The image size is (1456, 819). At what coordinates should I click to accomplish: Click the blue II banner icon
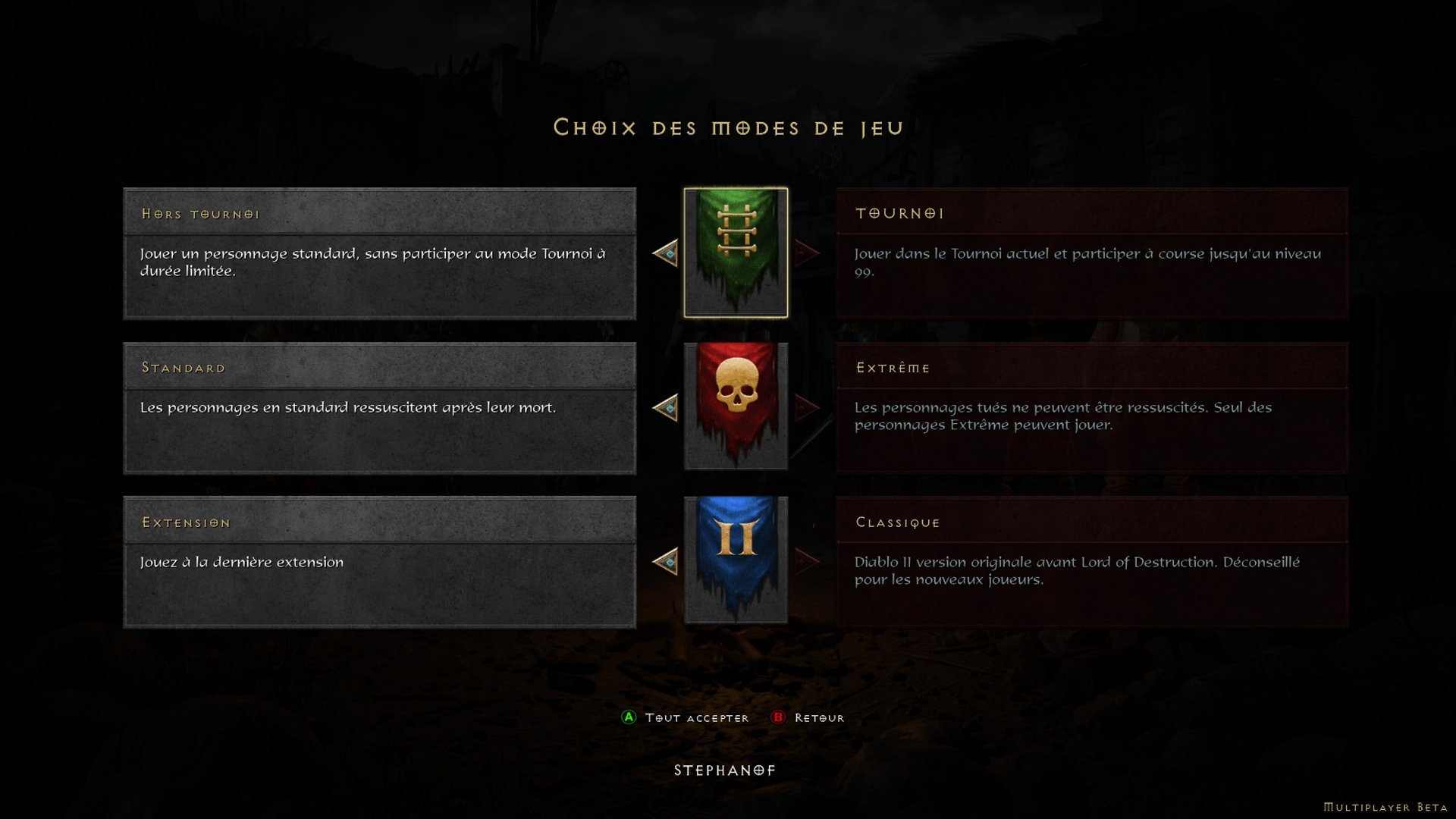pyautogui.click(x=736, y=560)
